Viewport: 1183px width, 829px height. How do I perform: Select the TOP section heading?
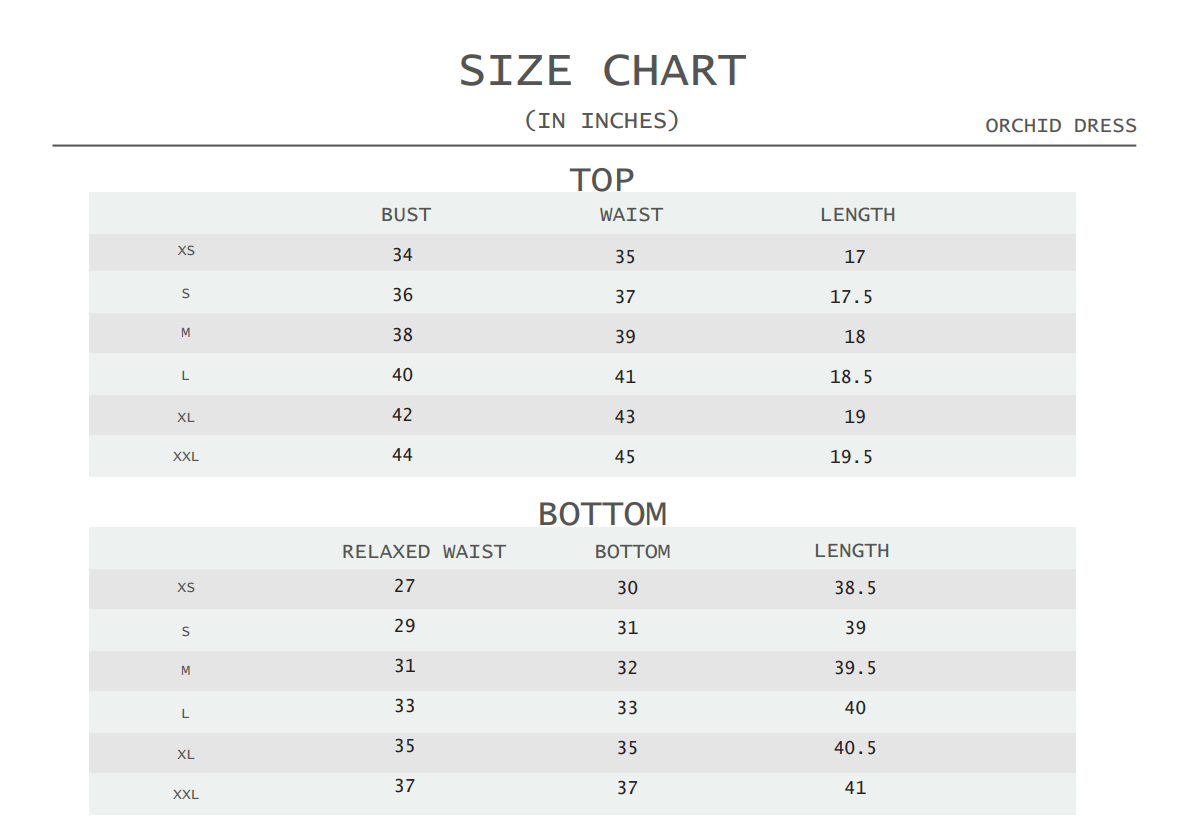pos(602,180)
